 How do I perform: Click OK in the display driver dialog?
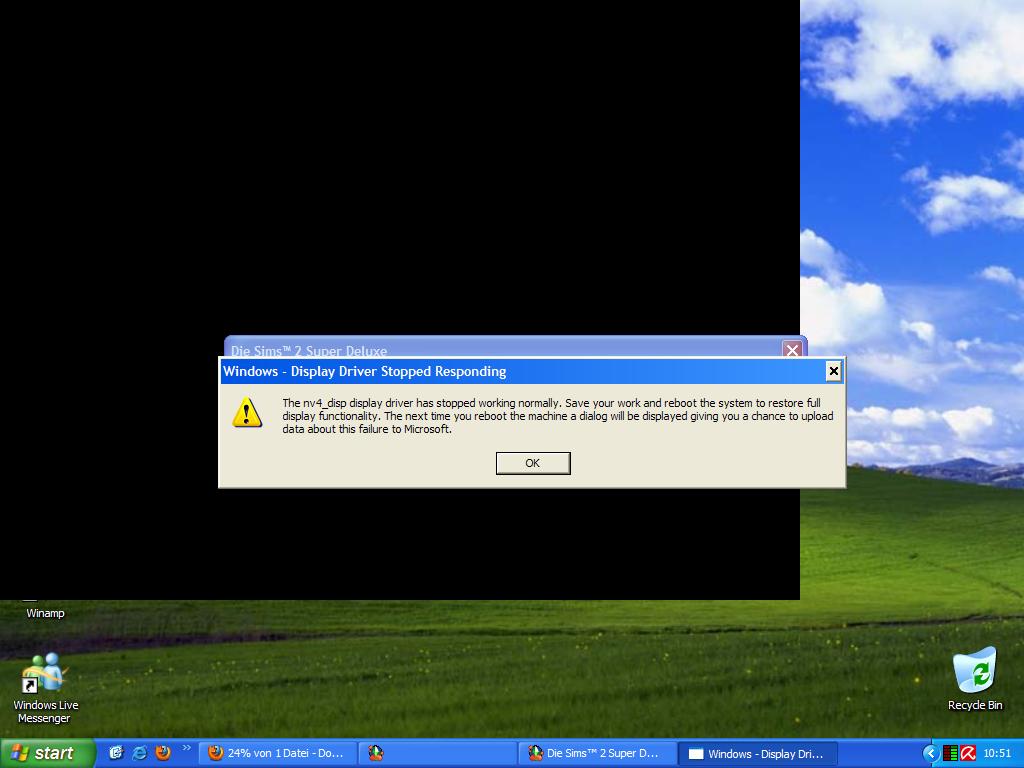point(533,463)
